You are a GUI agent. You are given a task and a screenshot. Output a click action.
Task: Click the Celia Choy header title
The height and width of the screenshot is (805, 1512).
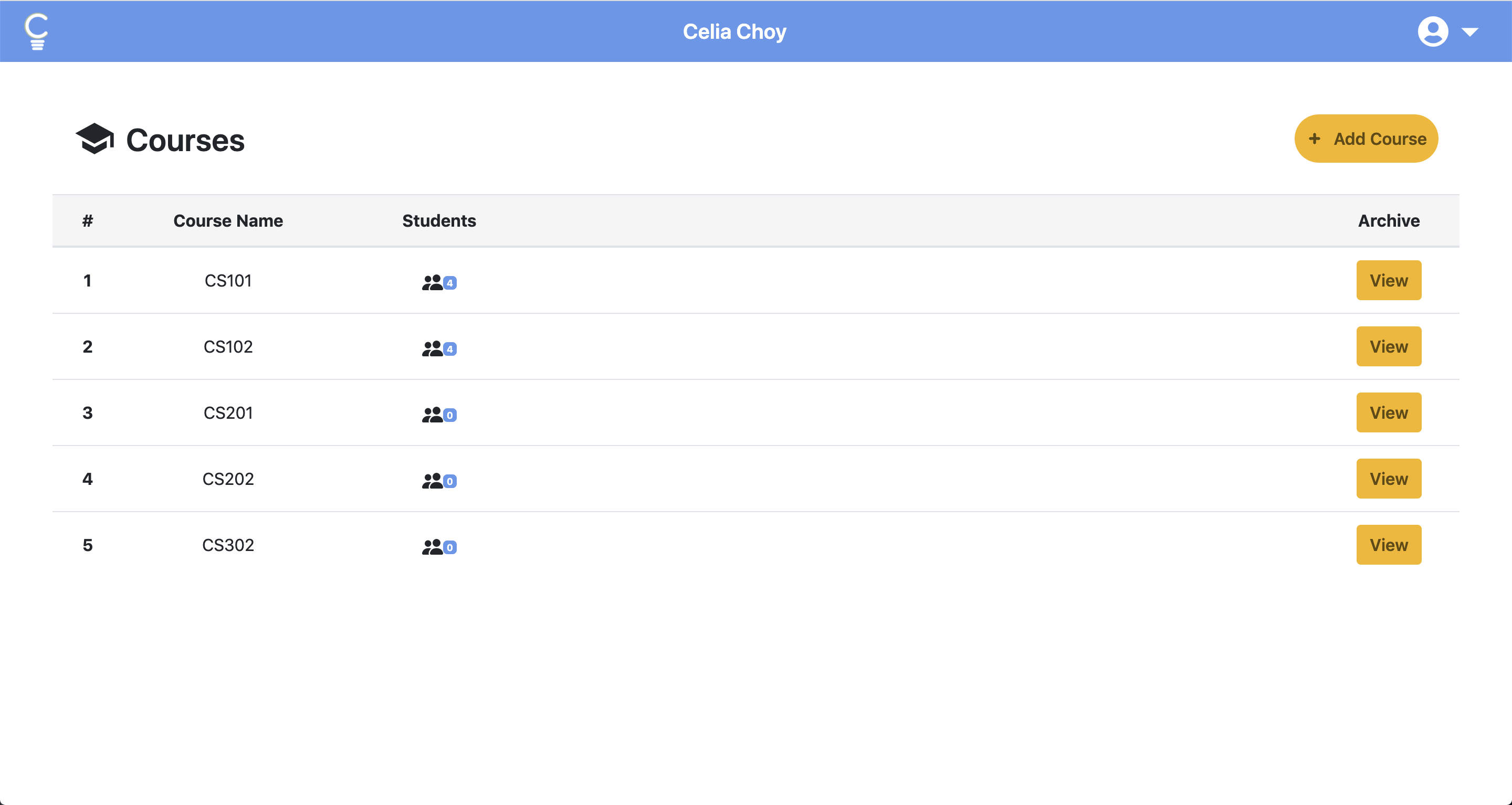pyautogui.click(x=734, y=31)
